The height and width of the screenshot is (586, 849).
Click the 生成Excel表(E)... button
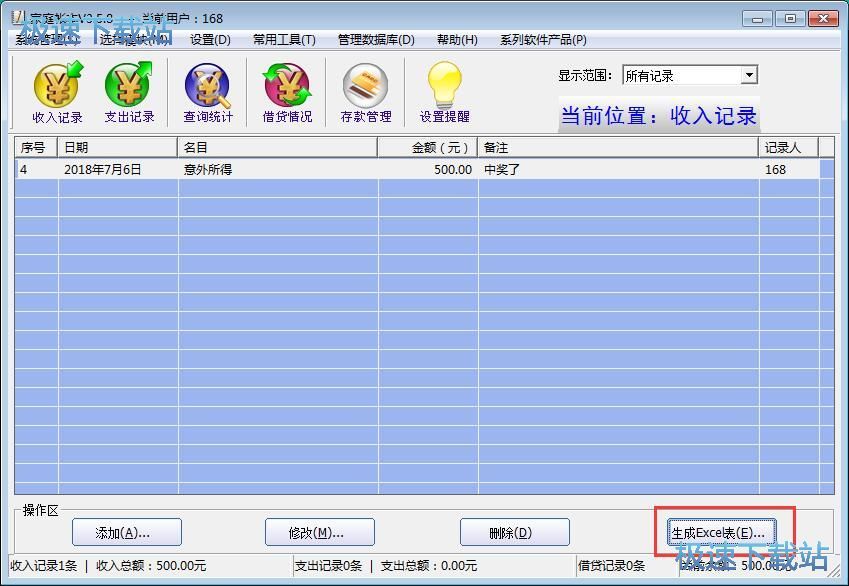pyautogui.click(x=718, y=532)
